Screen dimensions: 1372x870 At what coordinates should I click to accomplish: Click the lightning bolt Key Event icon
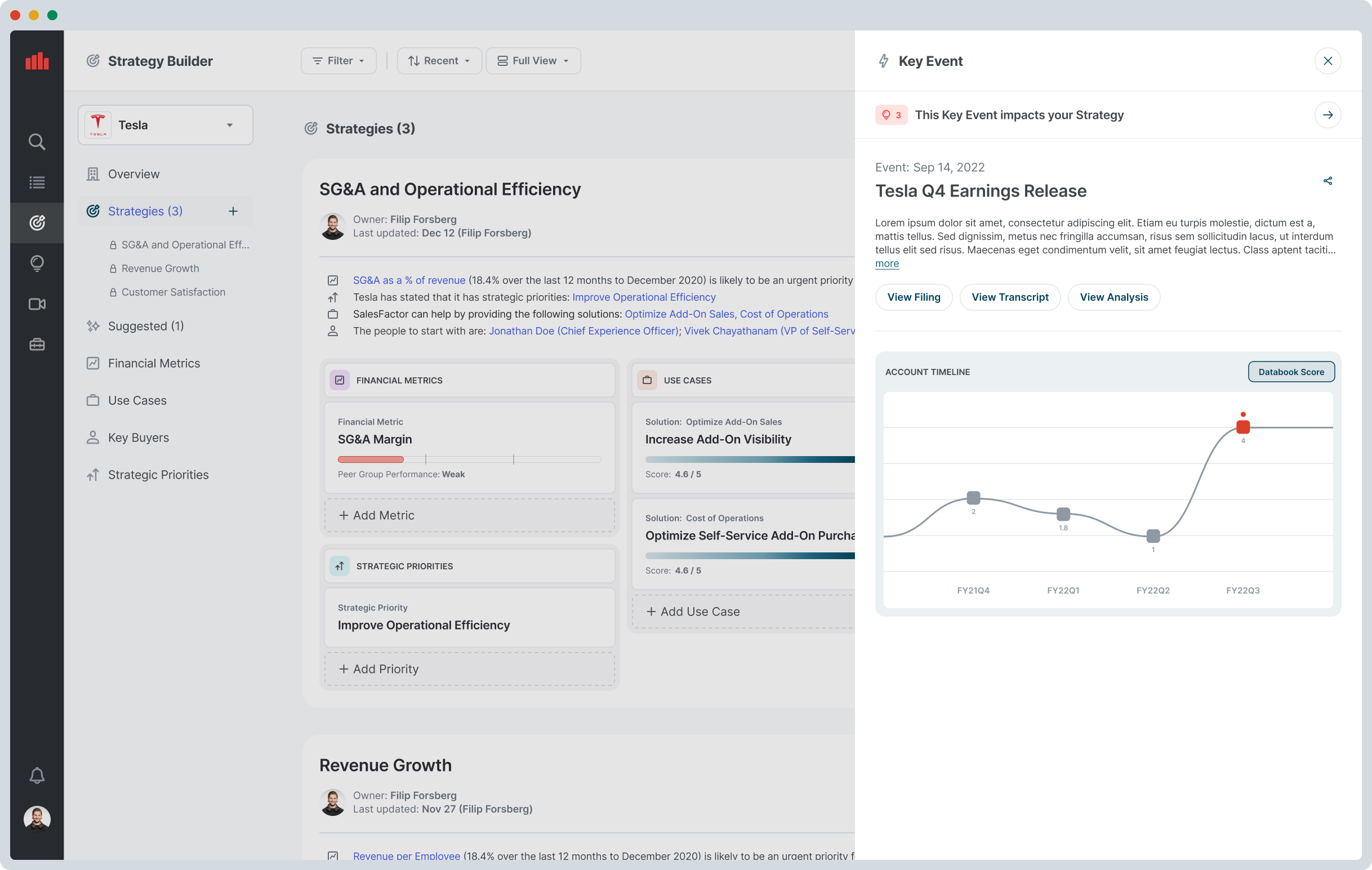click(883, 61)
